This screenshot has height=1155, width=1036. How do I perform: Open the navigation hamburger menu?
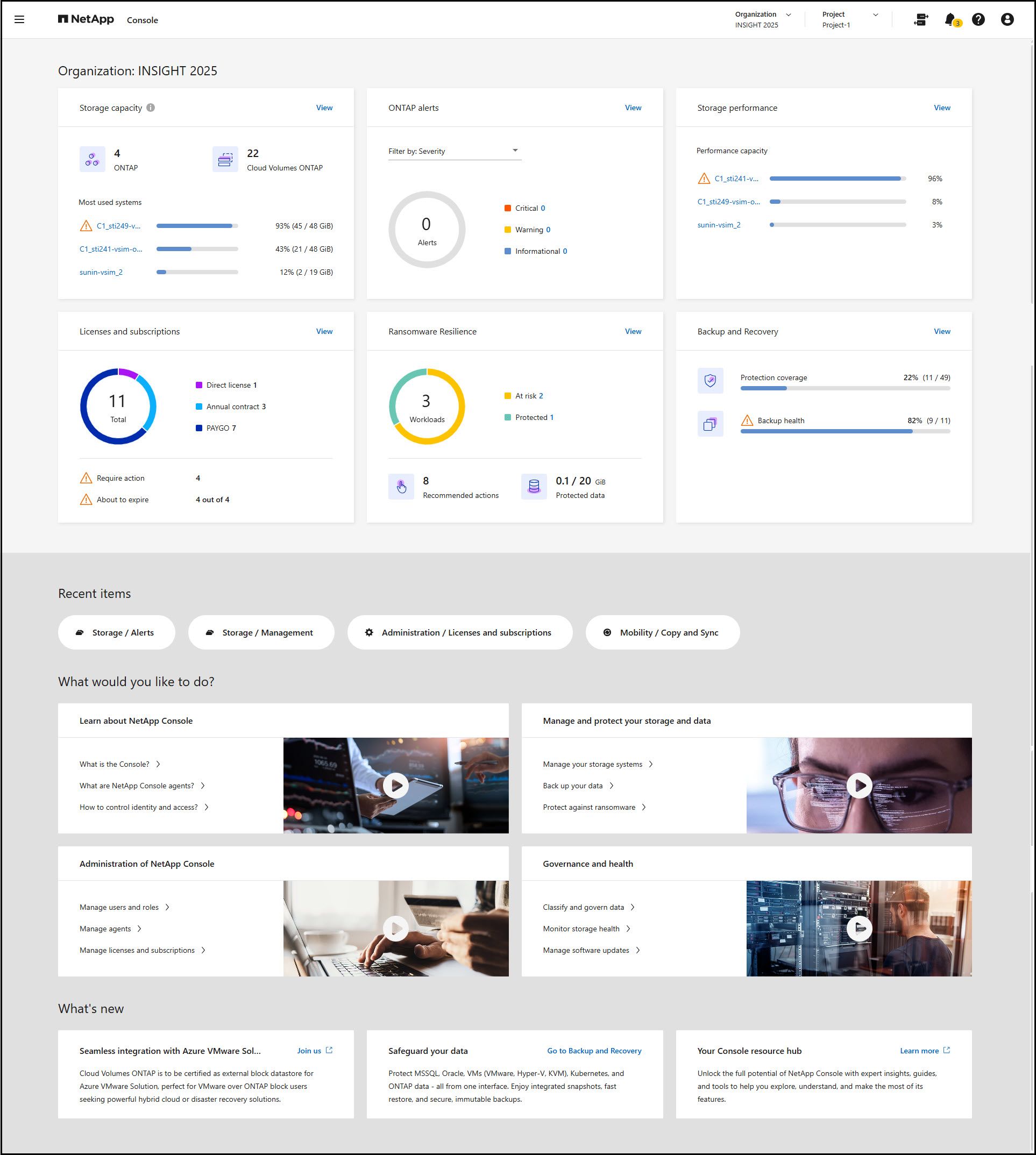(19, 19)
